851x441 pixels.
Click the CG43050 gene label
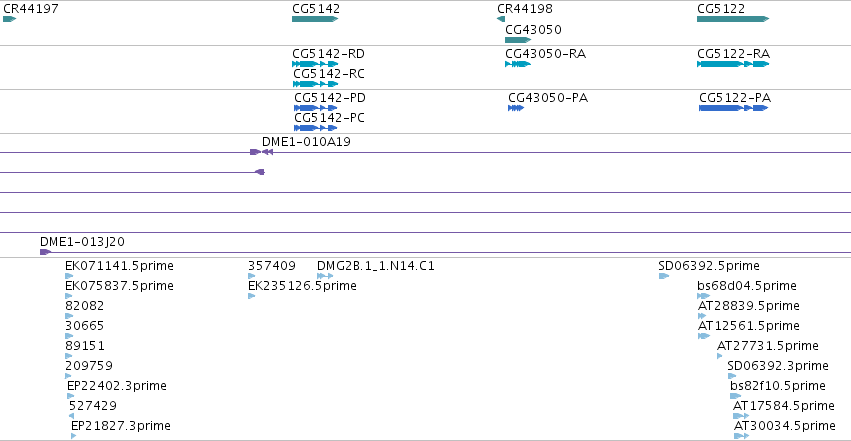(533, 29)
